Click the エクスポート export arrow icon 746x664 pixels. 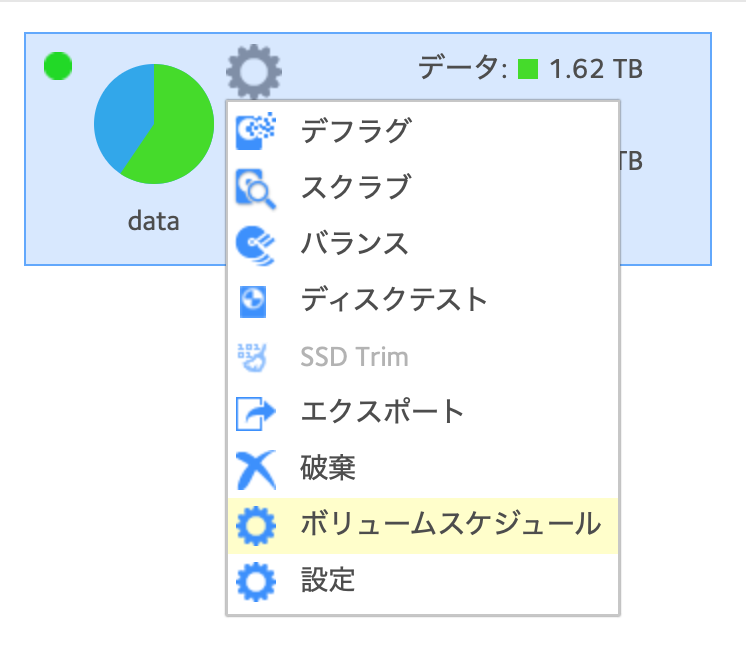tap(256, 413)
